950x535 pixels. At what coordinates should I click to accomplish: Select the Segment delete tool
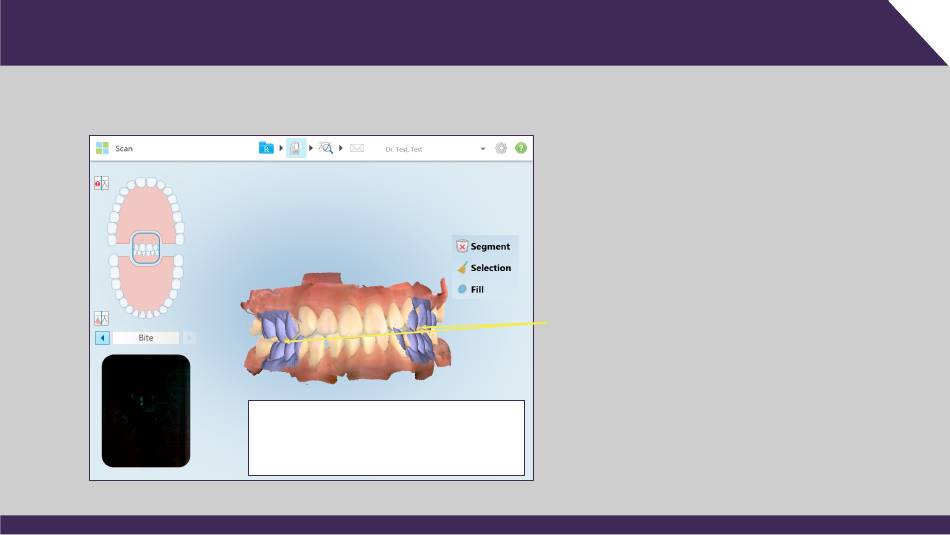484,246
